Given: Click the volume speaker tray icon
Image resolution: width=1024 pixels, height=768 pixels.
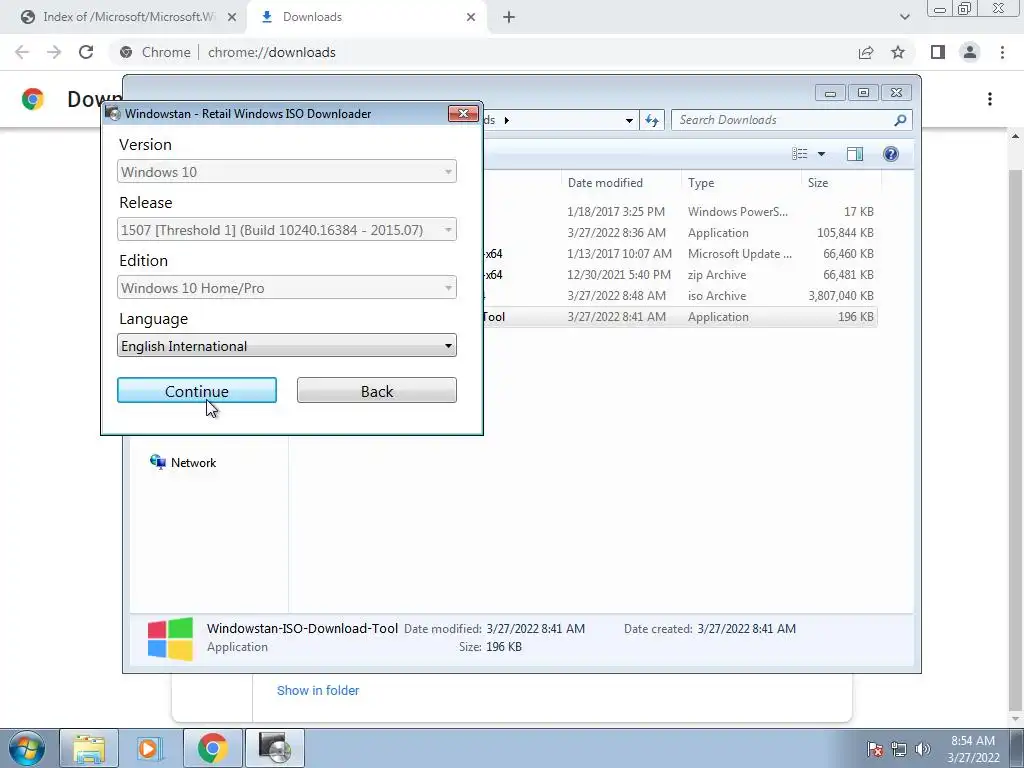Looking at the screenshot, I should [922, 748].
